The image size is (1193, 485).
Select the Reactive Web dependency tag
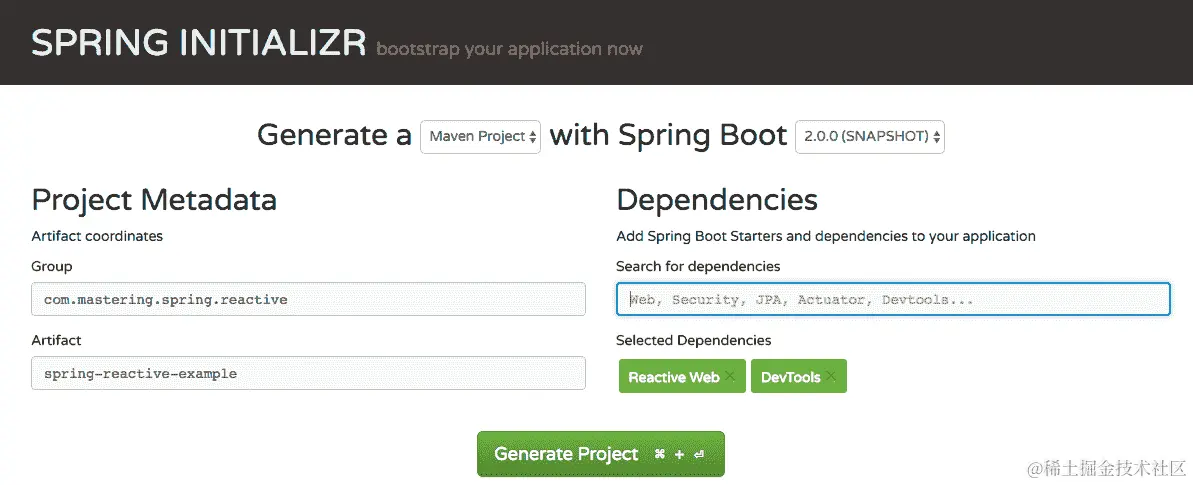pos(682,376)
